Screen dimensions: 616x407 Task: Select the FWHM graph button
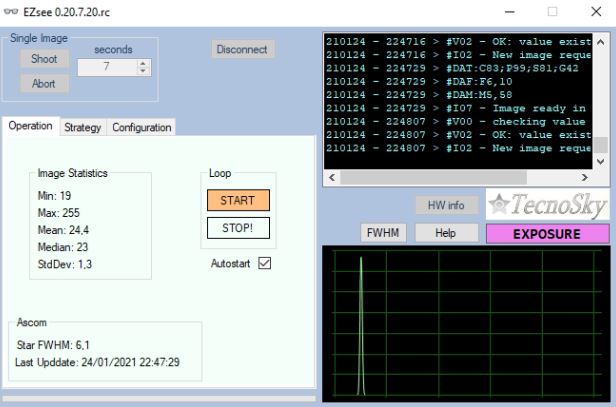383,233
